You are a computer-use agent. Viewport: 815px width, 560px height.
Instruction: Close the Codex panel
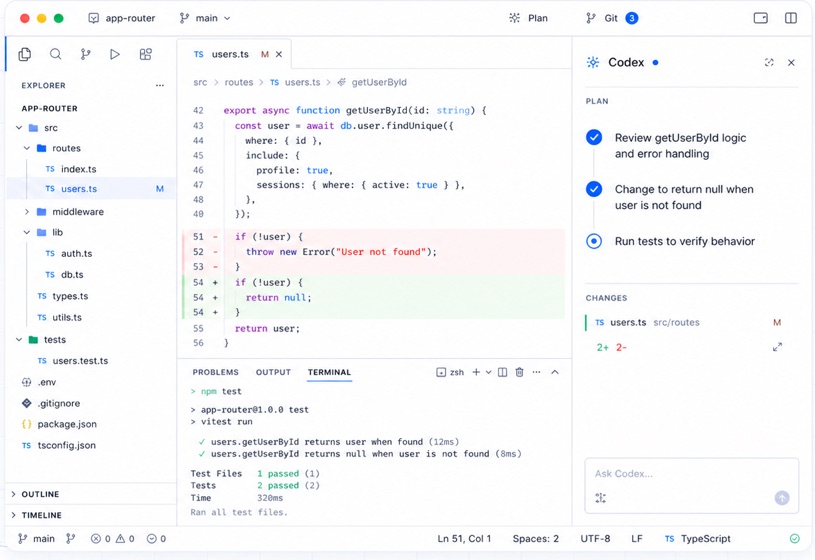click(x=791, y=62)
